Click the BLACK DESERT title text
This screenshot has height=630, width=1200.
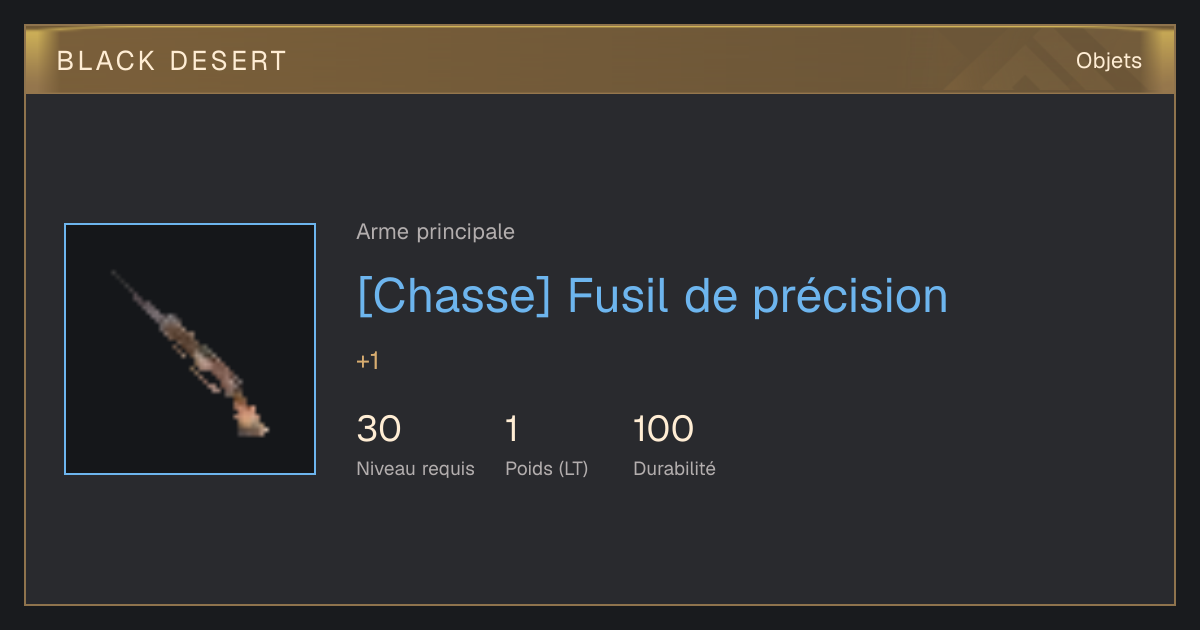pos(172,61)
